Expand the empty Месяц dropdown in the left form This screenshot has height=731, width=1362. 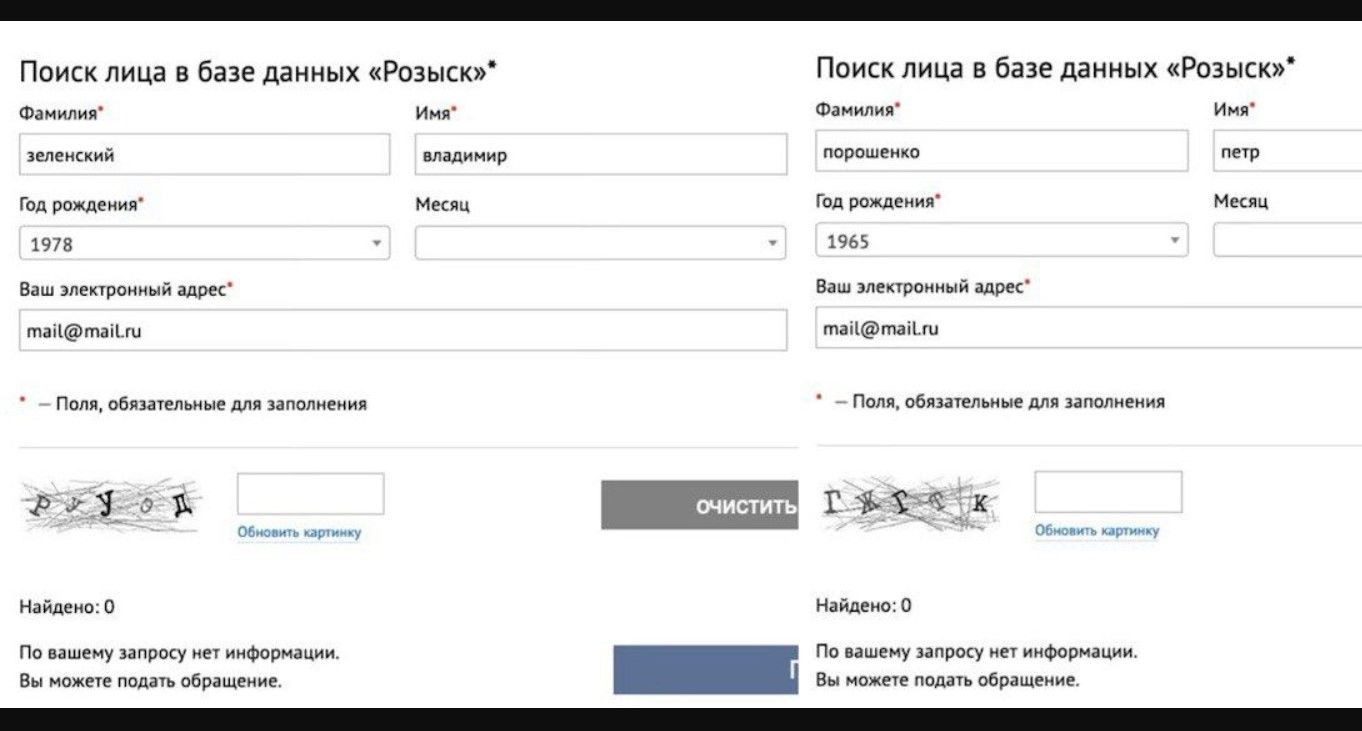600,243
